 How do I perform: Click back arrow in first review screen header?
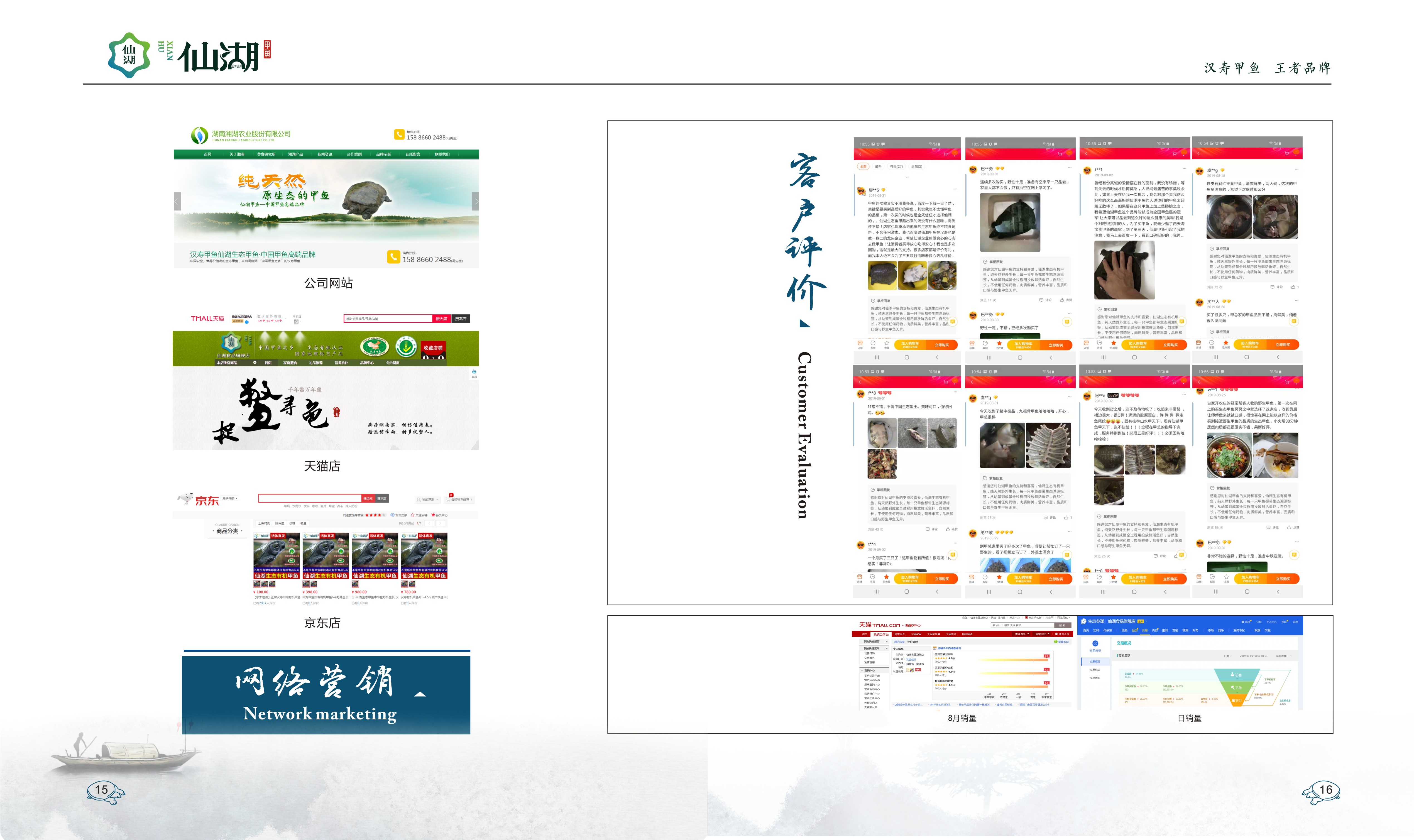click(861, 154)
